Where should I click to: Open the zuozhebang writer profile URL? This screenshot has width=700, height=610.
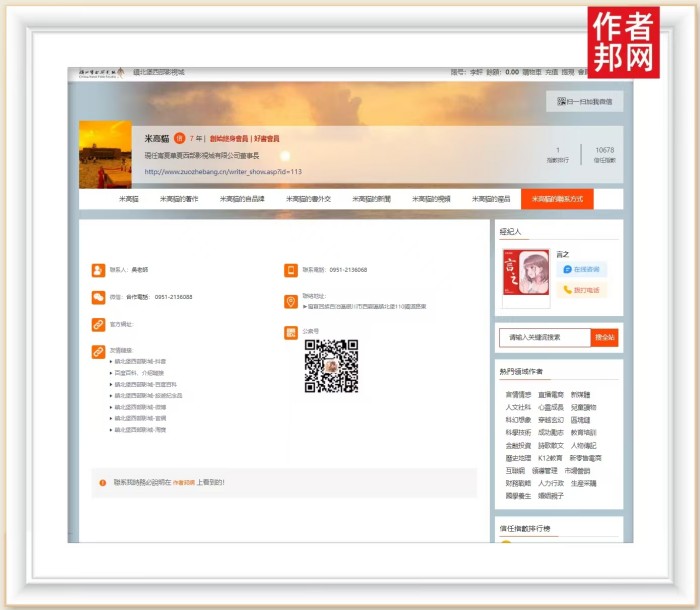coord(223,172)
